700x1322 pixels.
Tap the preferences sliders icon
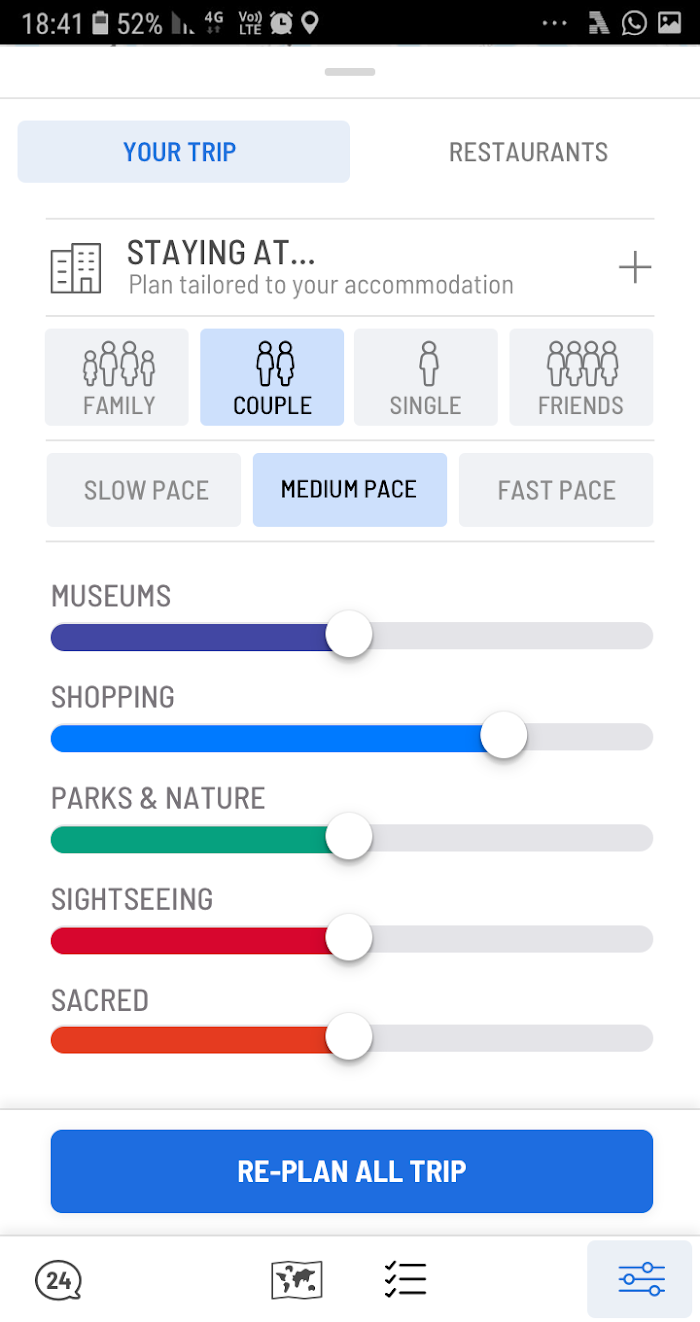coord(641,1279)
